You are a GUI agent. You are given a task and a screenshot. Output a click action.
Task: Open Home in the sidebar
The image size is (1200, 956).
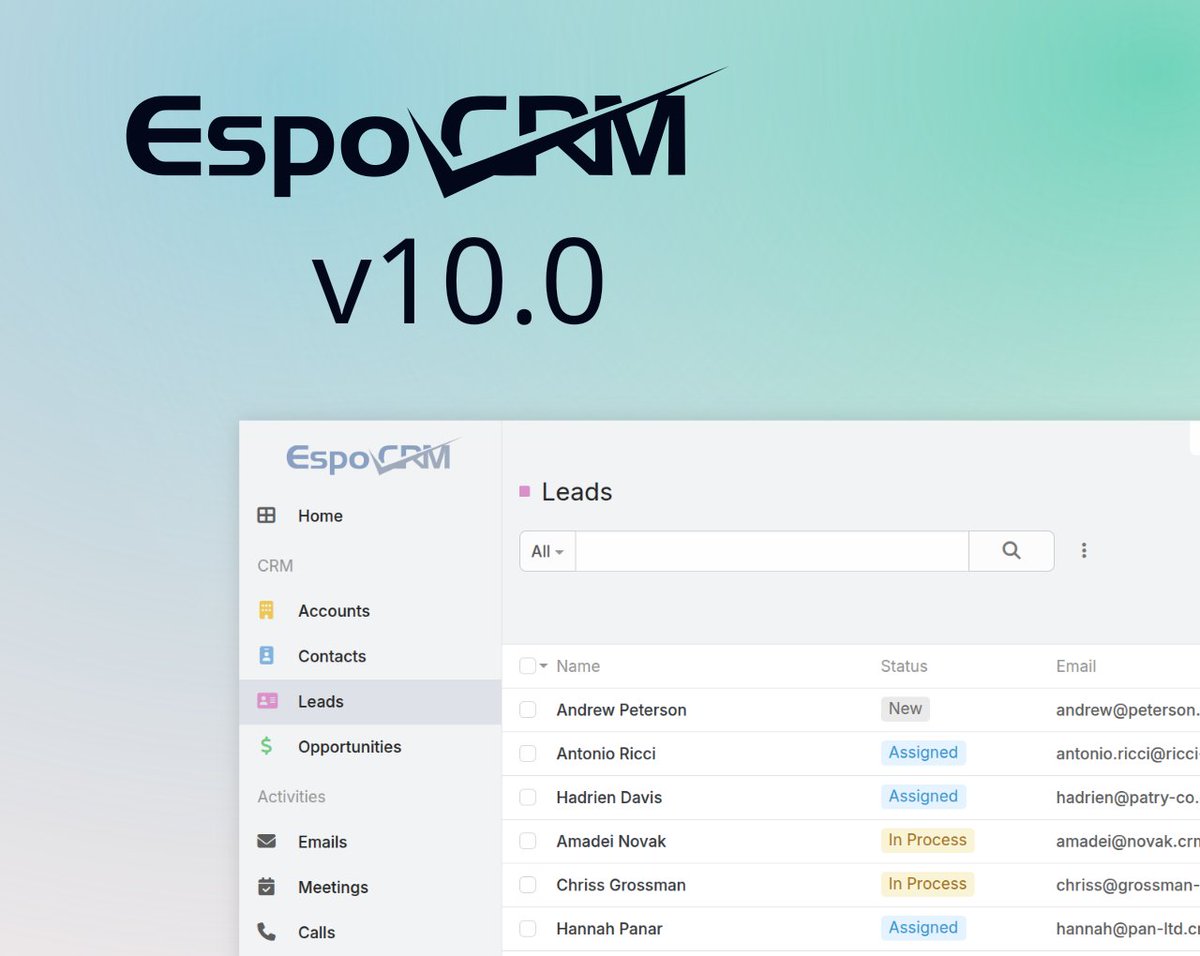(x=370, y=516)
